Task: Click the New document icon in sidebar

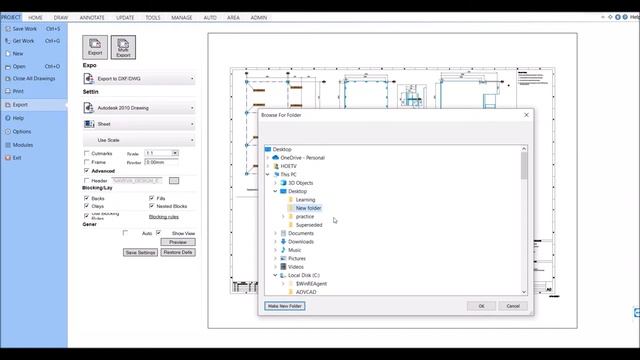Action: pos(8,53)
